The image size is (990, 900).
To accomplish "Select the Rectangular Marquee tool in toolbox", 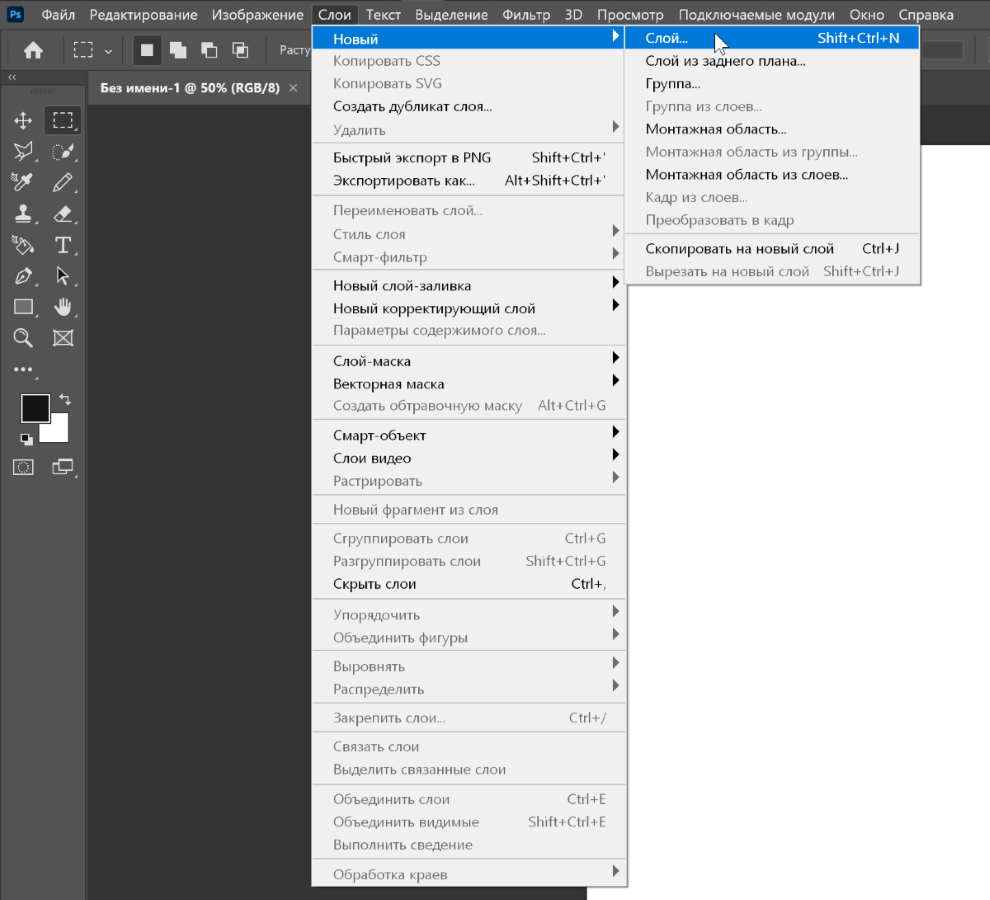I will pyautogui.click(x=63, y=120).
